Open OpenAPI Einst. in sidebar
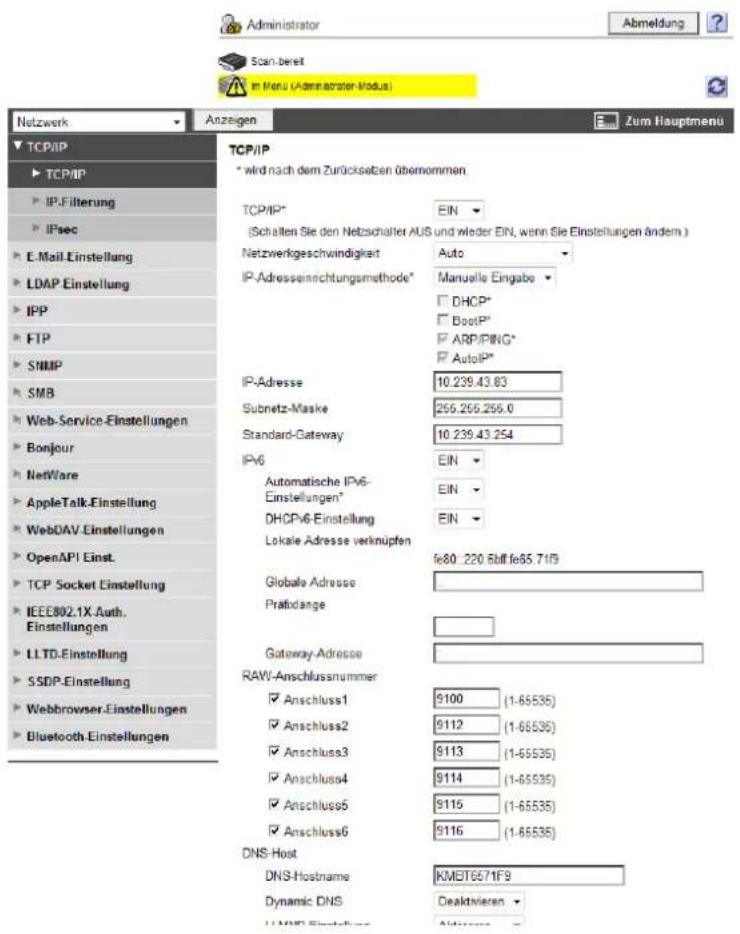Screen dimensions: 740x934 coord(112,558)
